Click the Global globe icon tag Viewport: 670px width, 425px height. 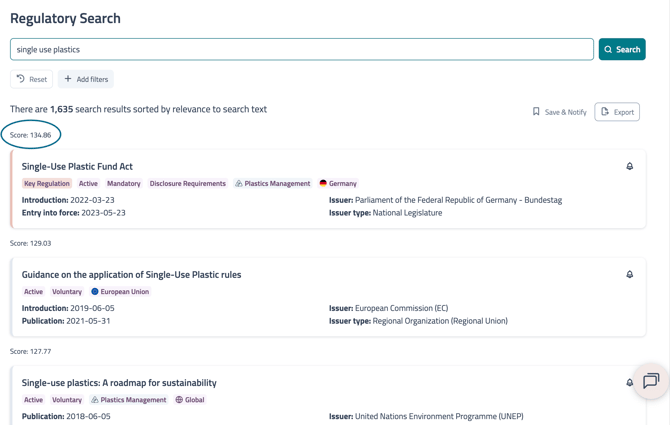(179, 400)
